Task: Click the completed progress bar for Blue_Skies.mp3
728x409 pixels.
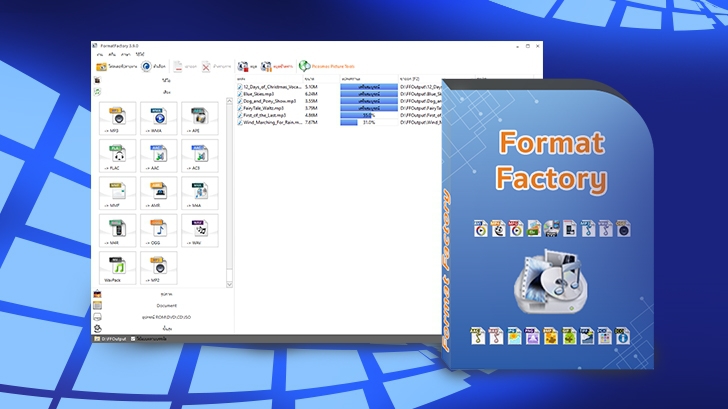Action: (369, 94)
